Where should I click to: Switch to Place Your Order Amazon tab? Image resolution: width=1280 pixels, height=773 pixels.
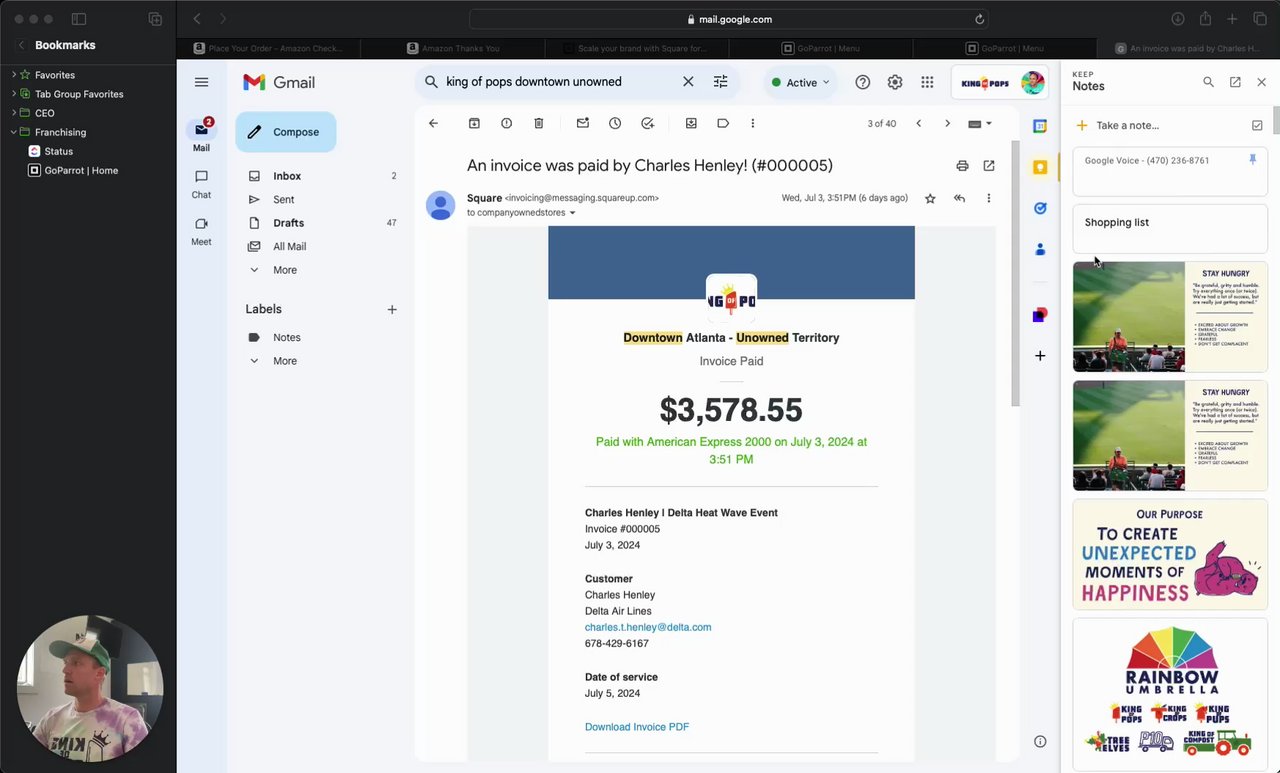[268, 48]
